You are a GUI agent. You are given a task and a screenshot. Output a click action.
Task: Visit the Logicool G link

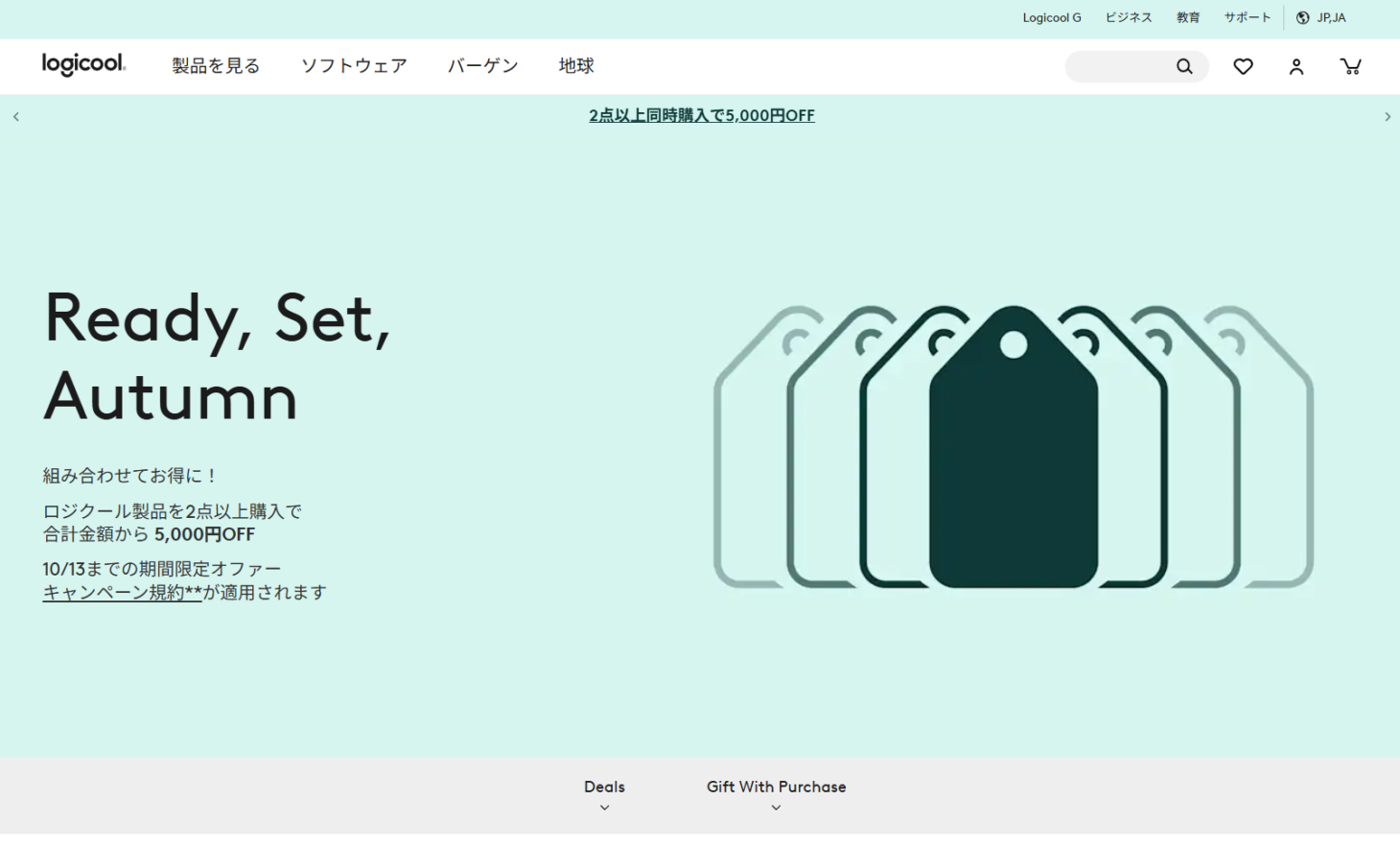pos(1052,17)
